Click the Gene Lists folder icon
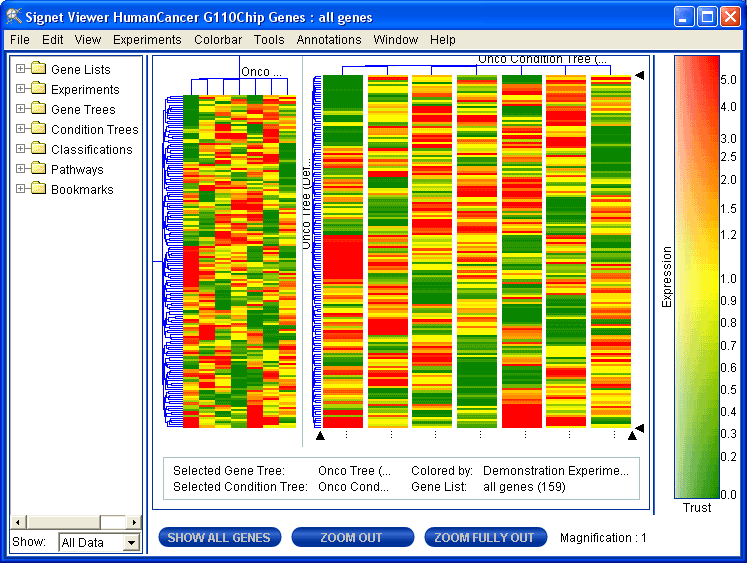This screenshot has height=563, width=747. (39, 69)
